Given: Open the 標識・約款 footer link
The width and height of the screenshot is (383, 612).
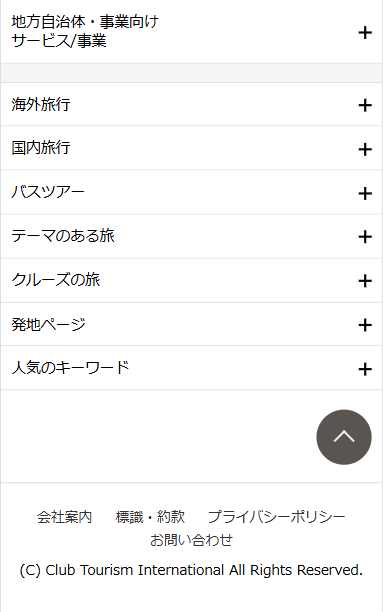Looking at the screenshot, I should tap(150, 517).
